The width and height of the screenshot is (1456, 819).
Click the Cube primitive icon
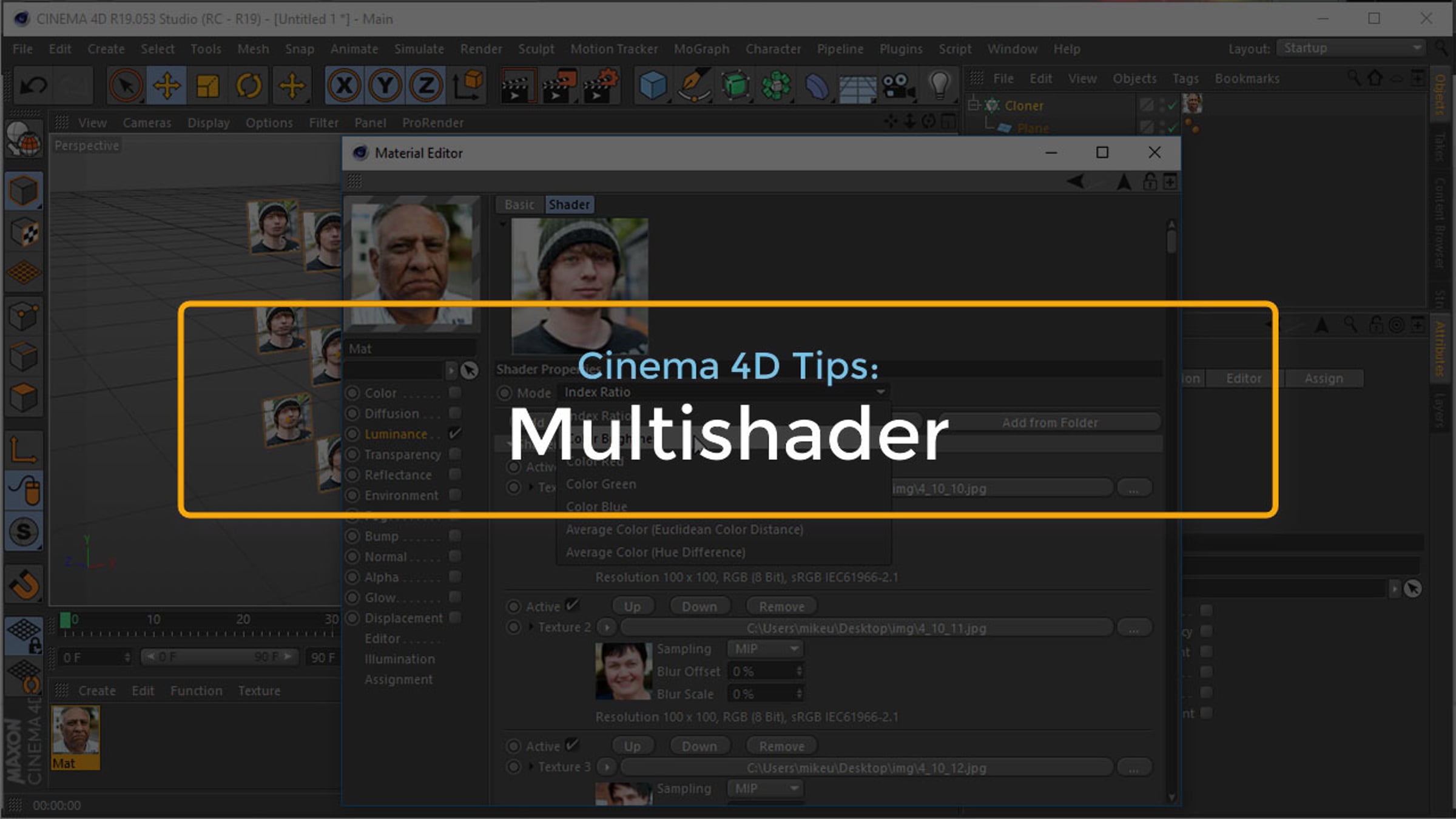[x=653, y=86]
